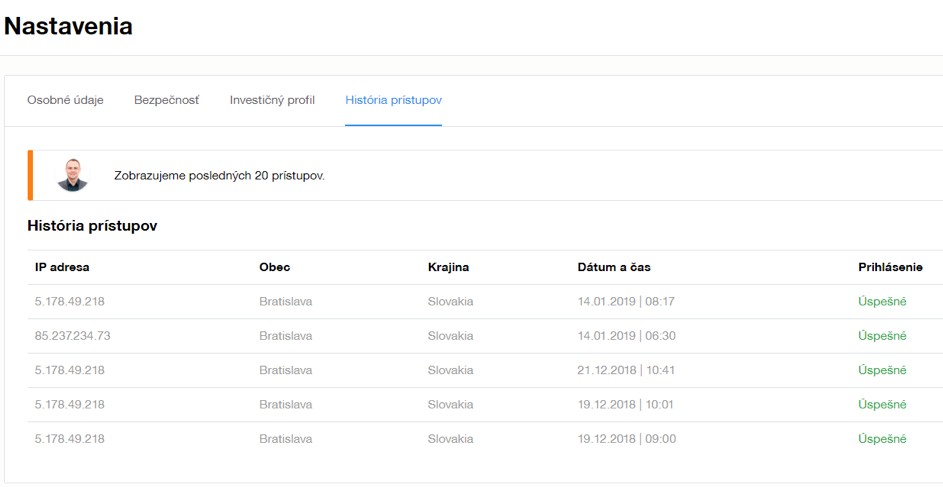This screenshot has height=487, width=943.
Task: Click the 19.12.2018 | 10:01 date entry
Action: point(626,405)
